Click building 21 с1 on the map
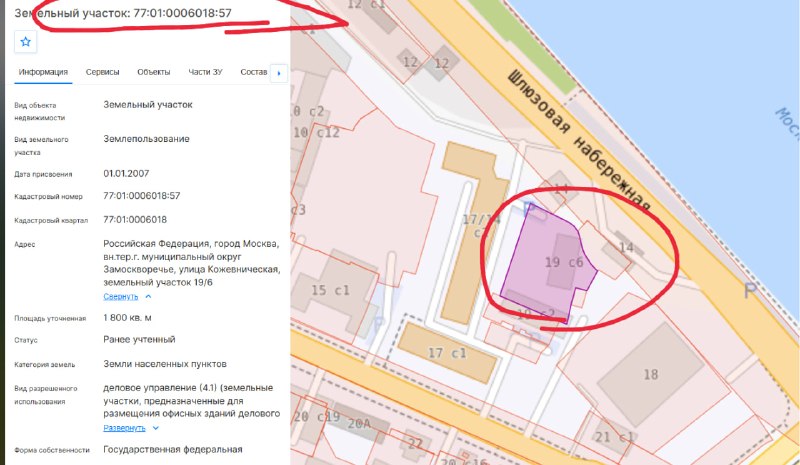 tap(614, 437)
